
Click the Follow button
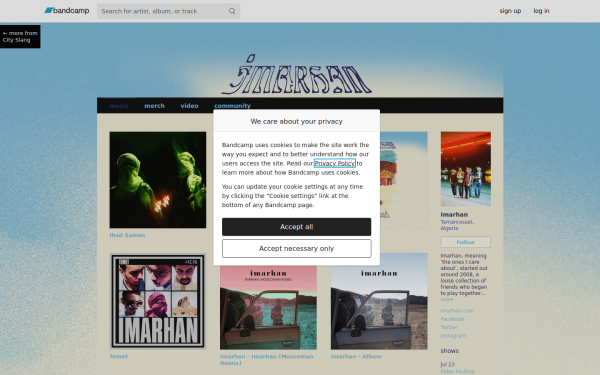466,242
